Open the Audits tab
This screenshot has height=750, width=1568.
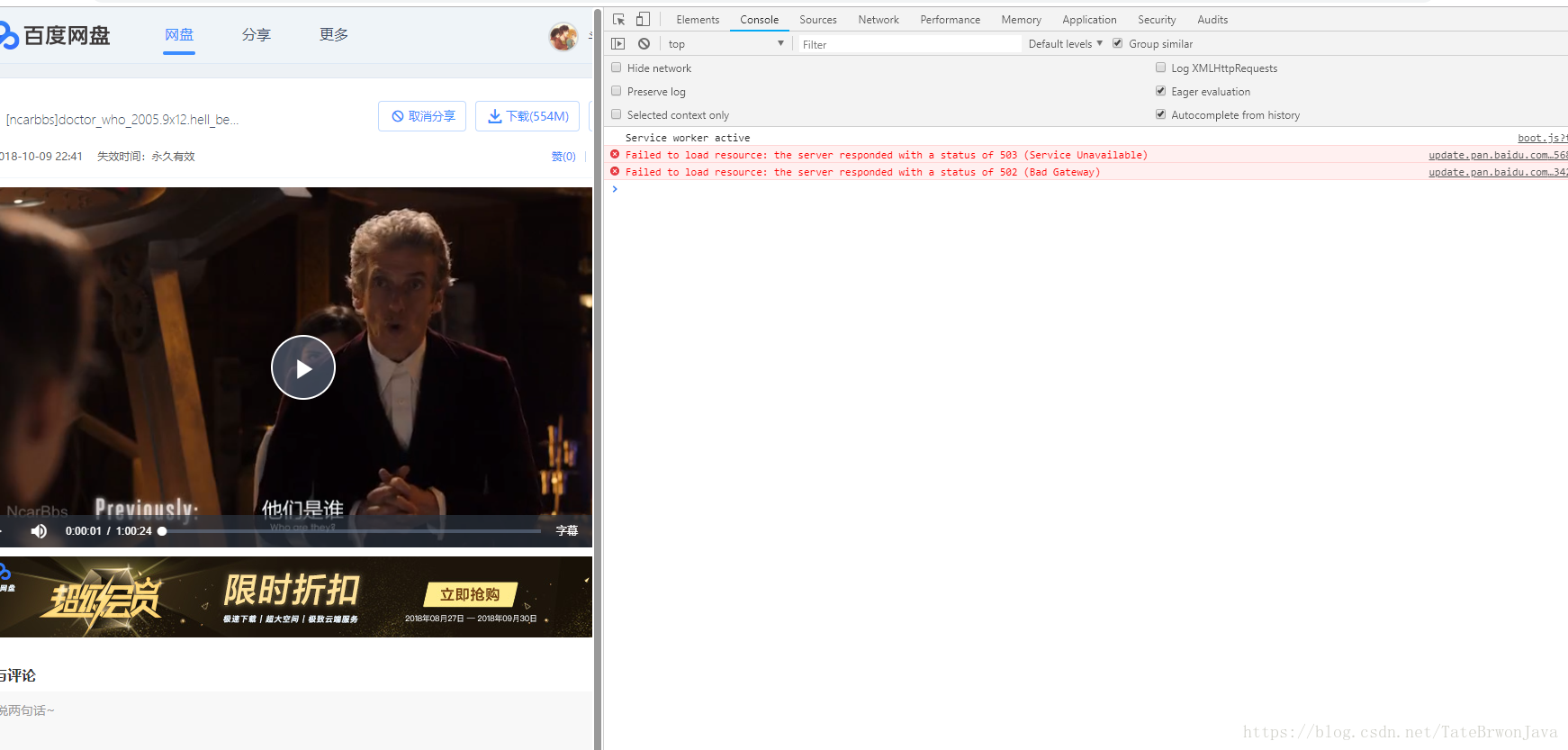(x=1212, y=20)
